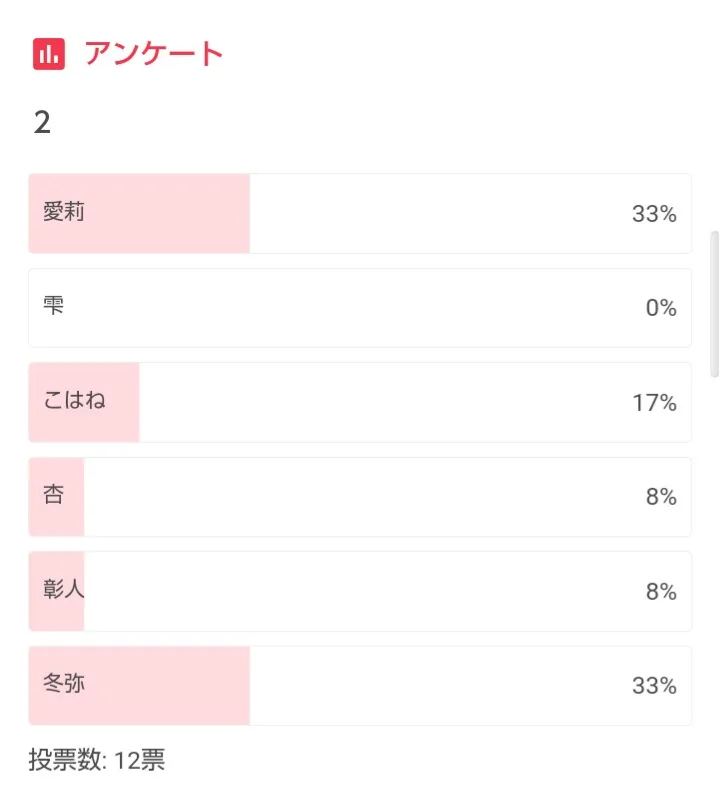Click the vertical scrollbar on the right
This screenshot has height=799, width=720.
point(714,304)
